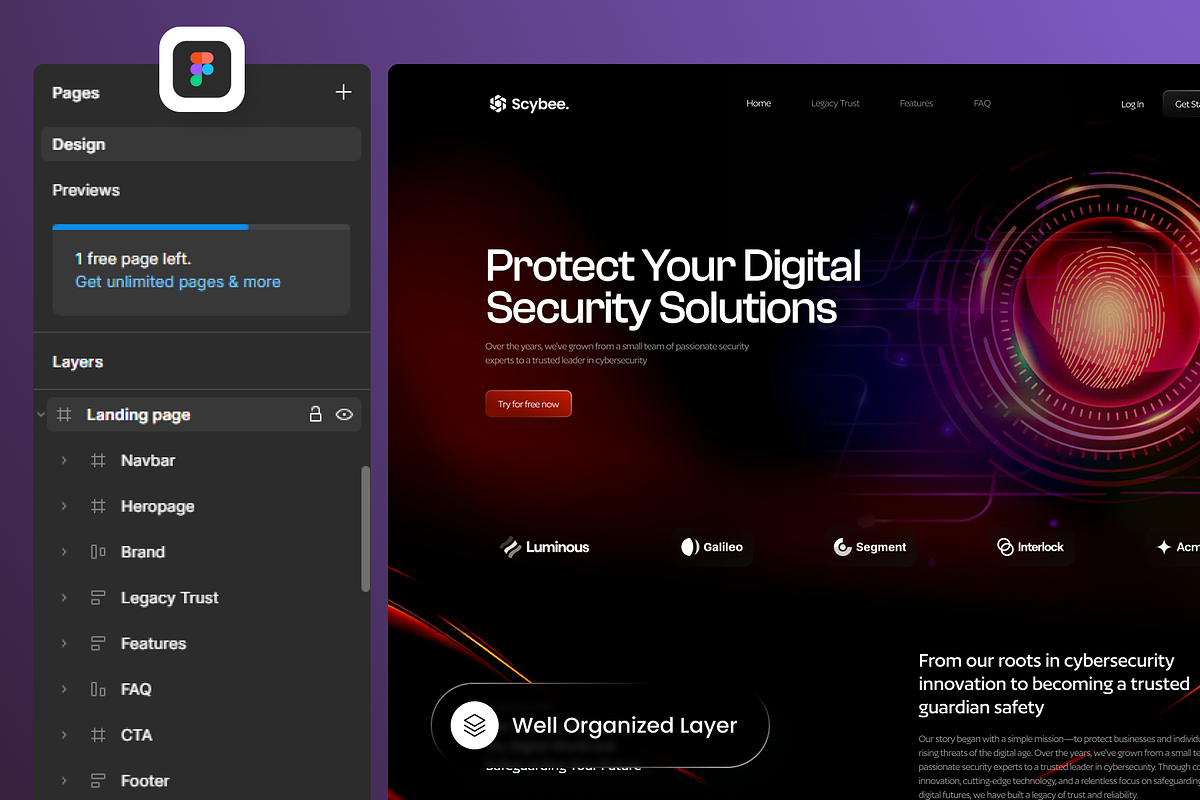
Task: Click the pages usage progress bar
Action: pos(201,227)
